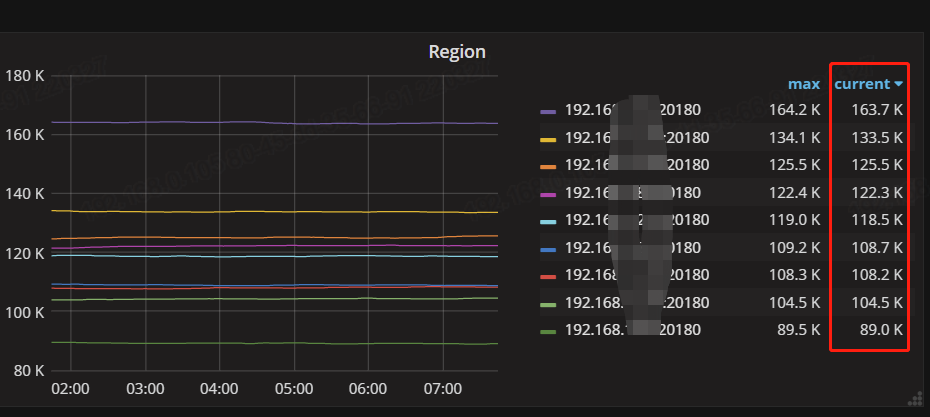The width and height of the screenshot is (930, 417).
Task: Click the 122.3 K current value
Action: coord(877,193)
